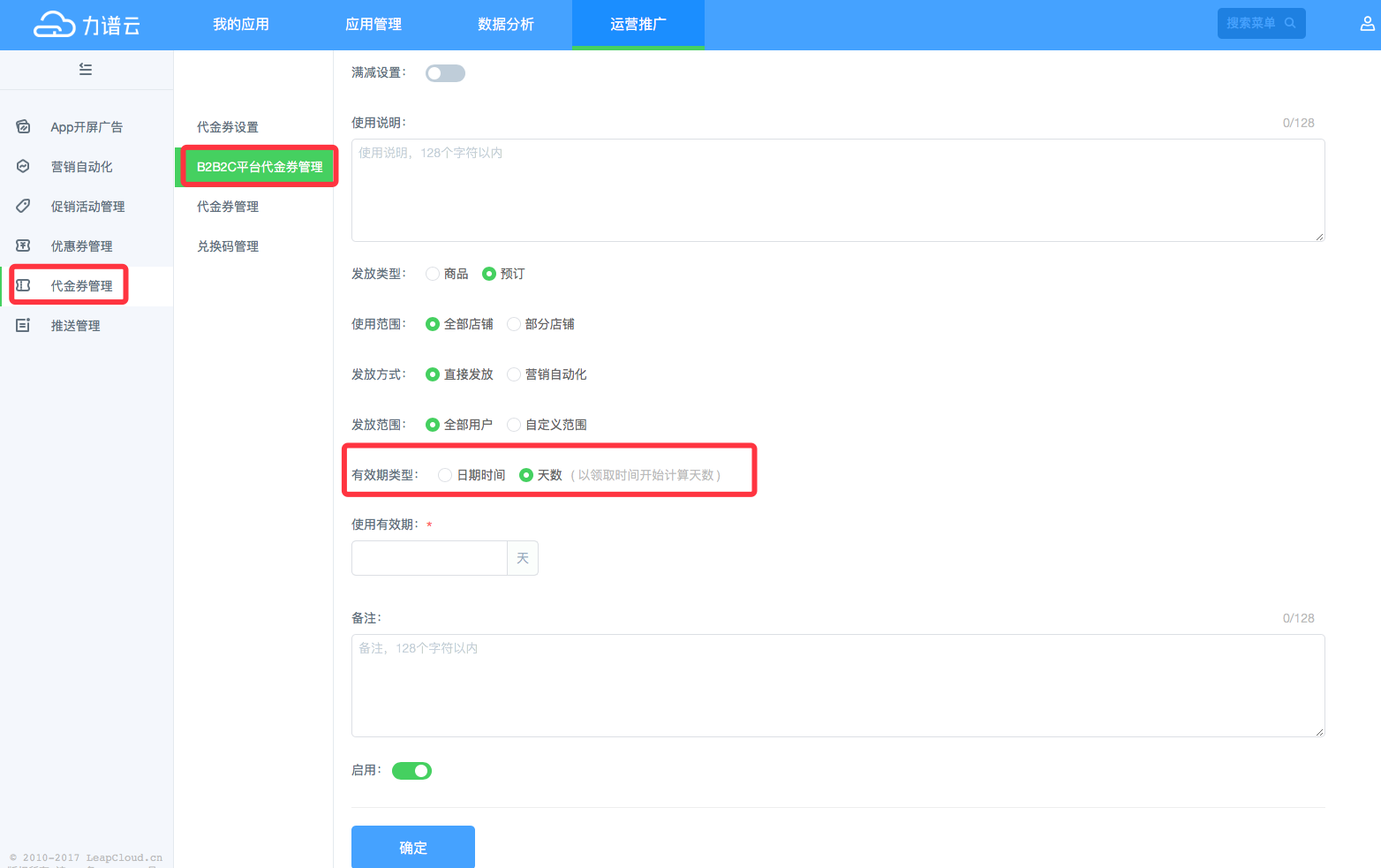Focus the 备注 text area
The image size is (1381, 868).
[838, 685]
